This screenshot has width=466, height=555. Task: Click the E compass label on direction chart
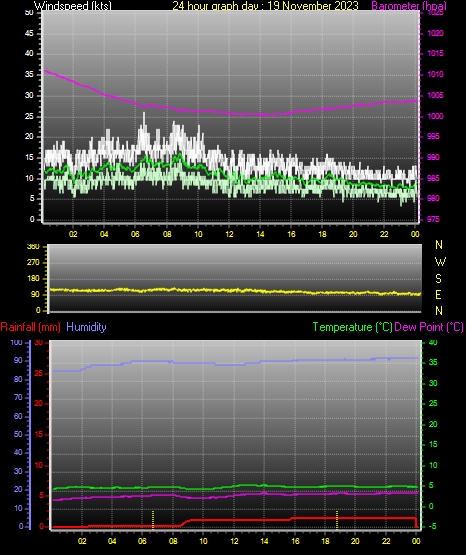point(438,294)
